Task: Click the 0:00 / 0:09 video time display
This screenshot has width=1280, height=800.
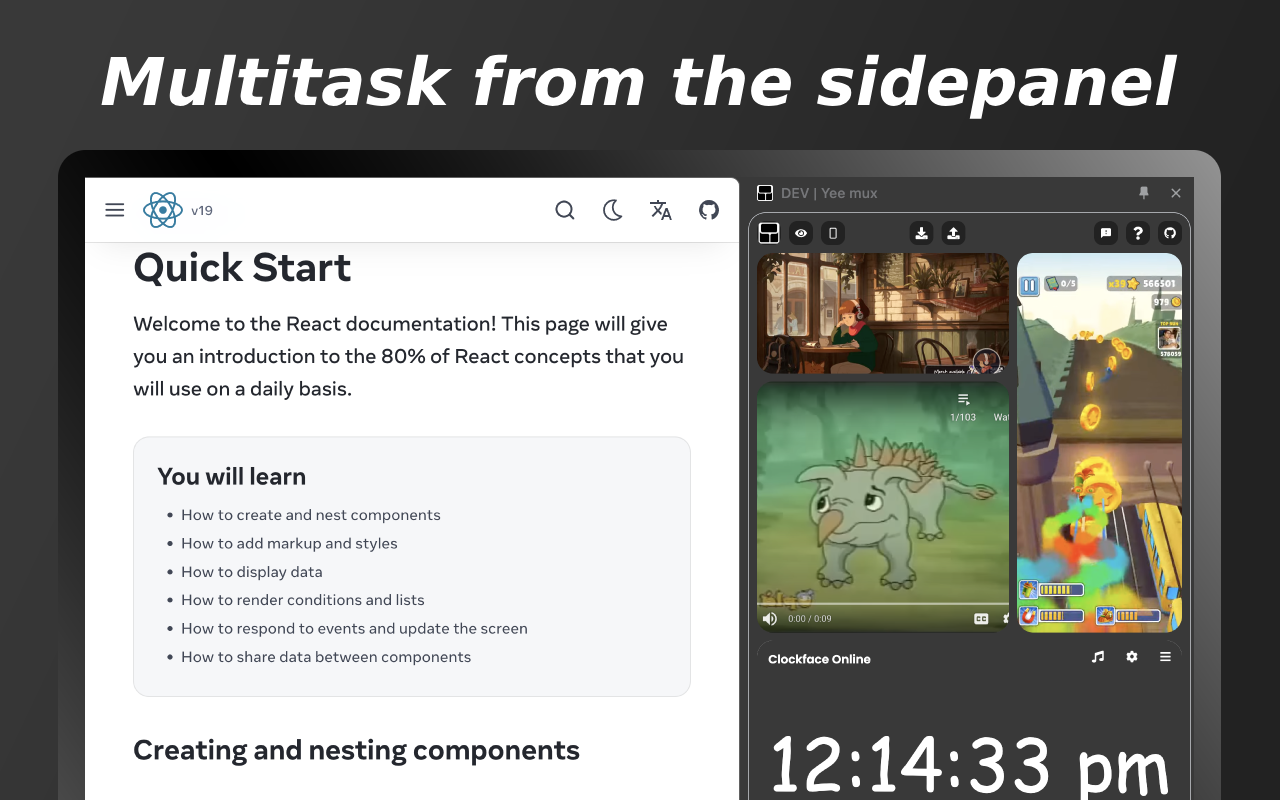Action: point(810,619)
